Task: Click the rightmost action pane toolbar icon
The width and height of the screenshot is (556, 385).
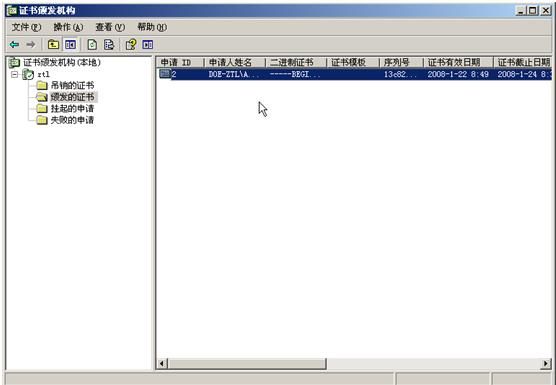Action: [x=148, y=45]
